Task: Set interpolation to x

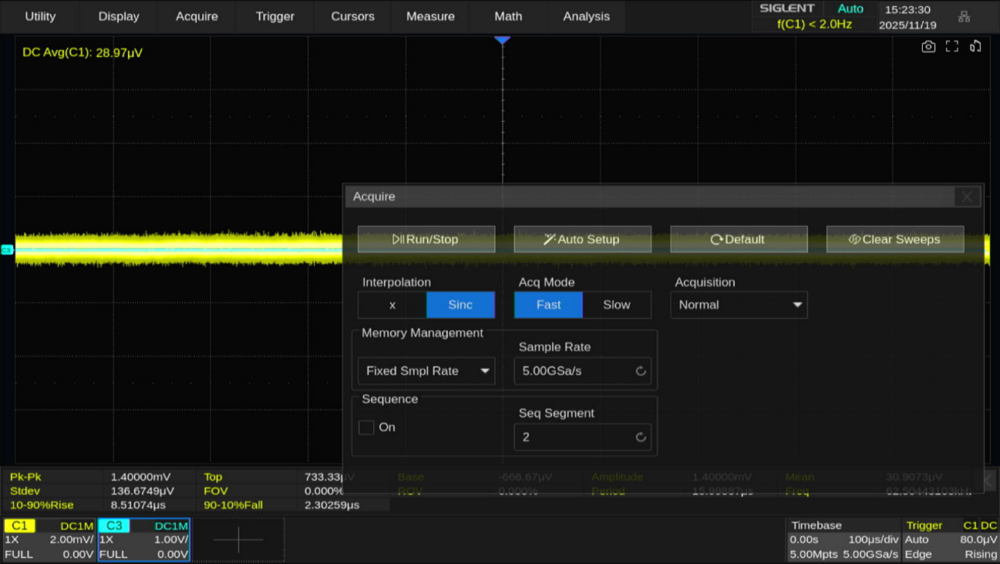Action: (x=392, y=305)
